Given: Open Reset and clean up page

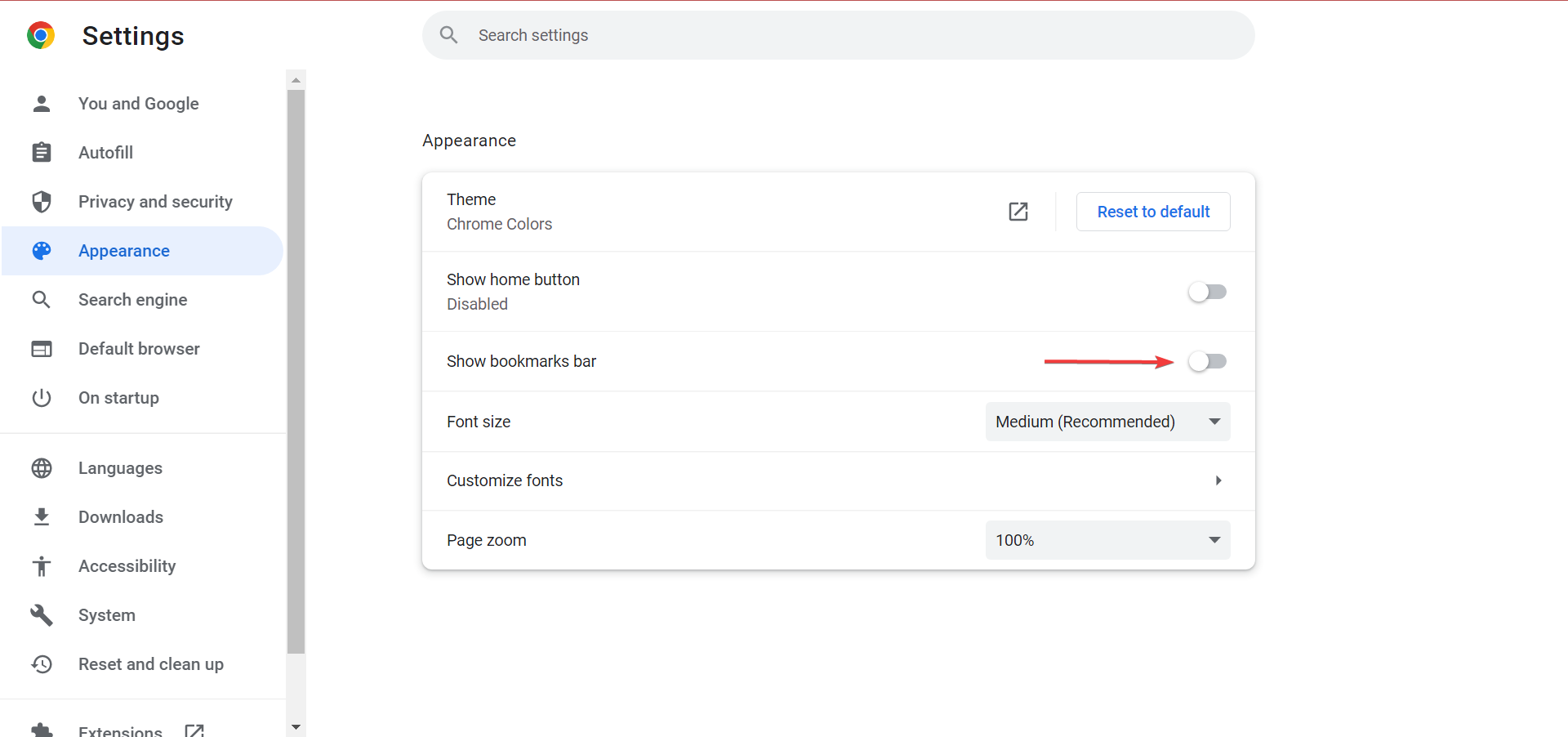Looking at the screenshot, I should (x=151, y=664).
